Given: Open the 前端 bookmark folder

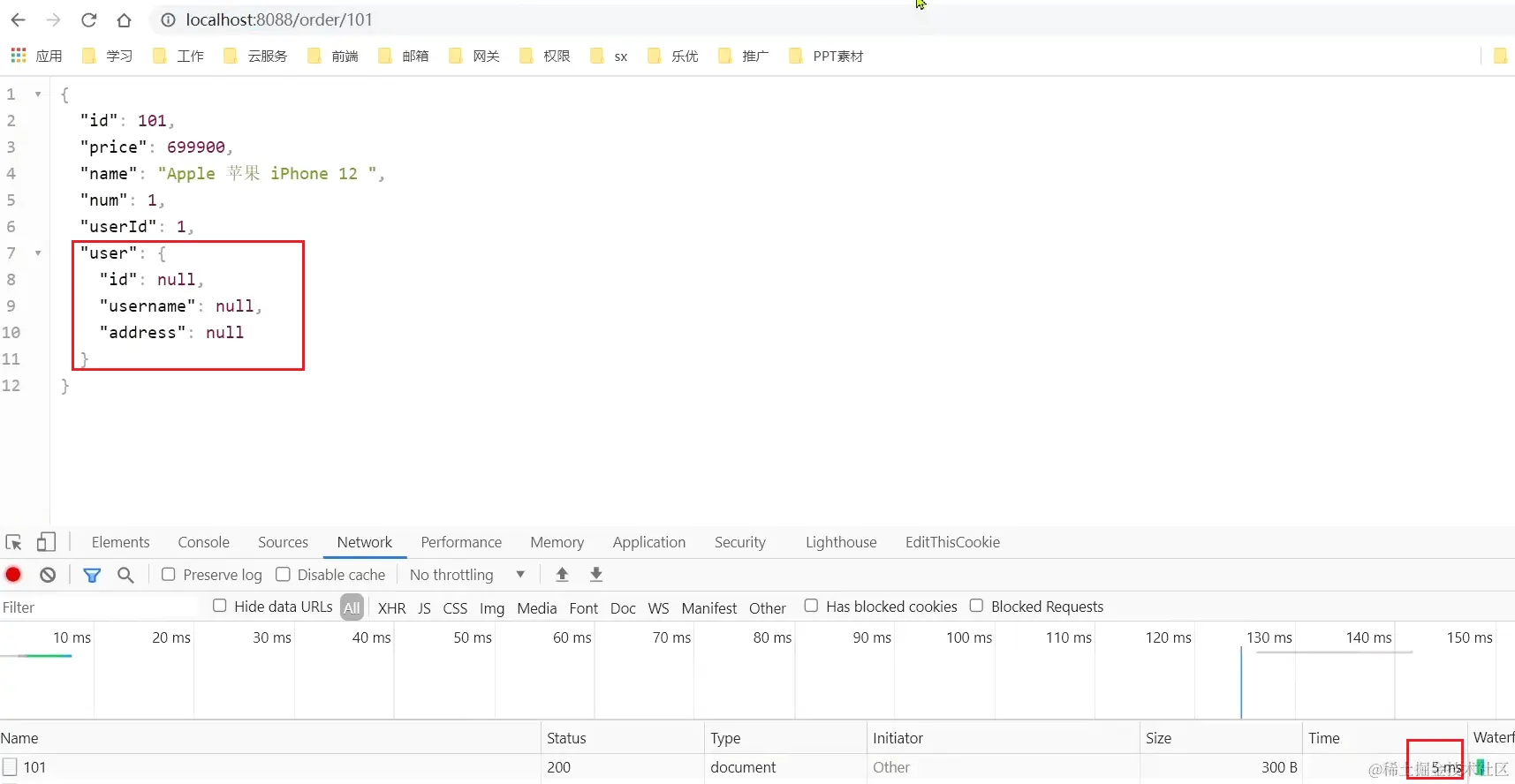Looking at the screenshot, I should (x=332, y=56).
